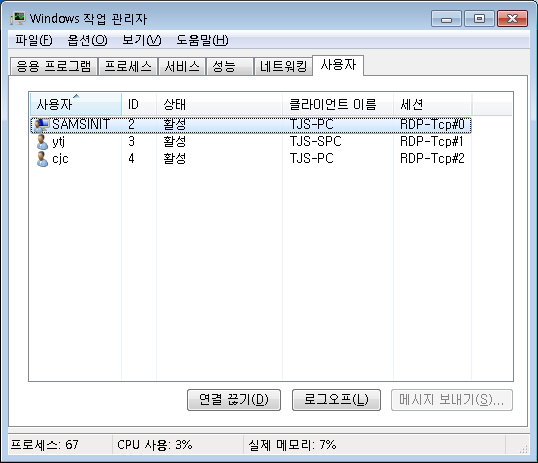Viewport: 538px width, 463px height.
Task: Click 활성 status in the cjc row
Action: 175,159
